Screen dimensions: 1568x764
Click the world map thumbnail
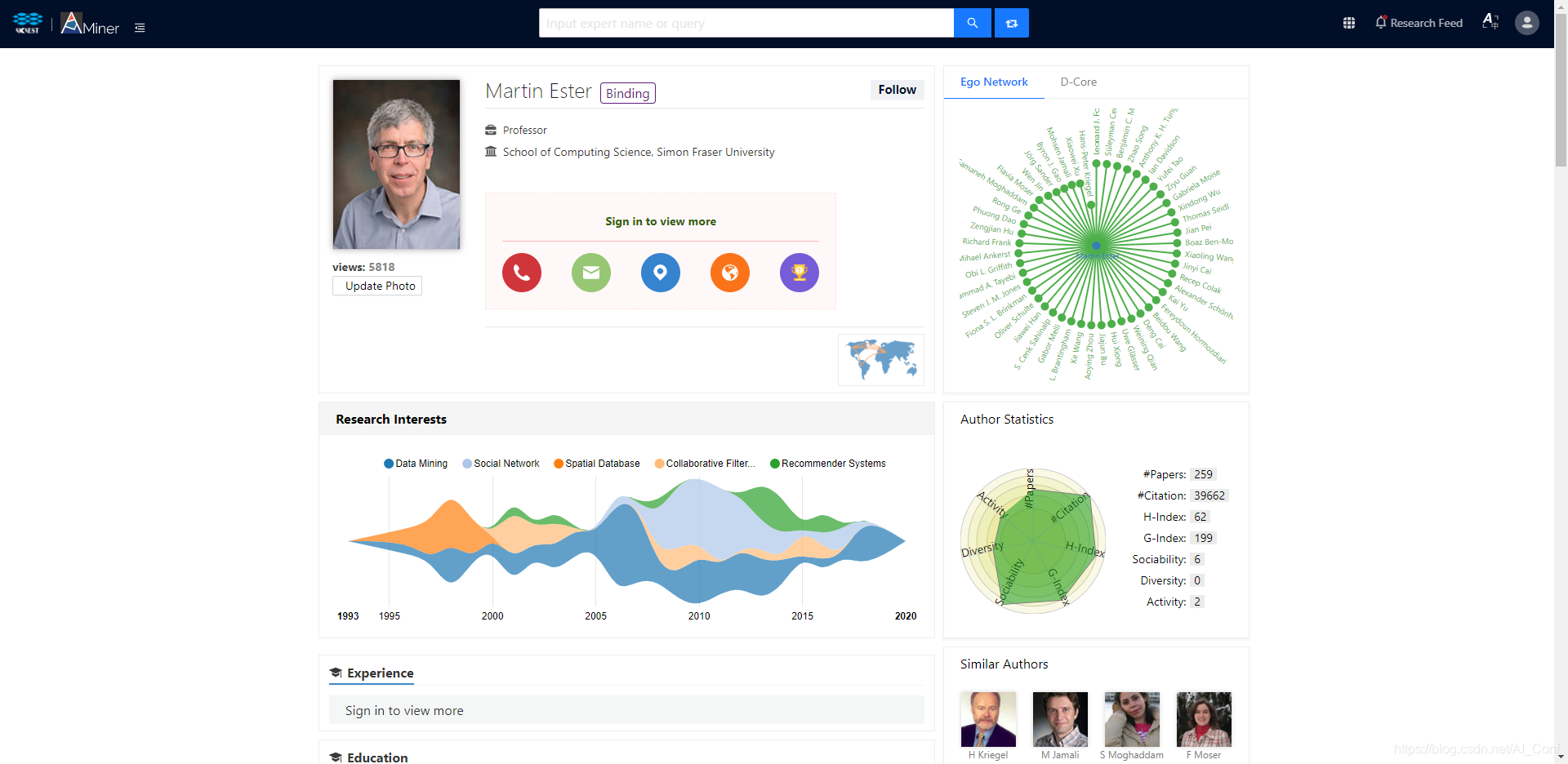[881, 360]
